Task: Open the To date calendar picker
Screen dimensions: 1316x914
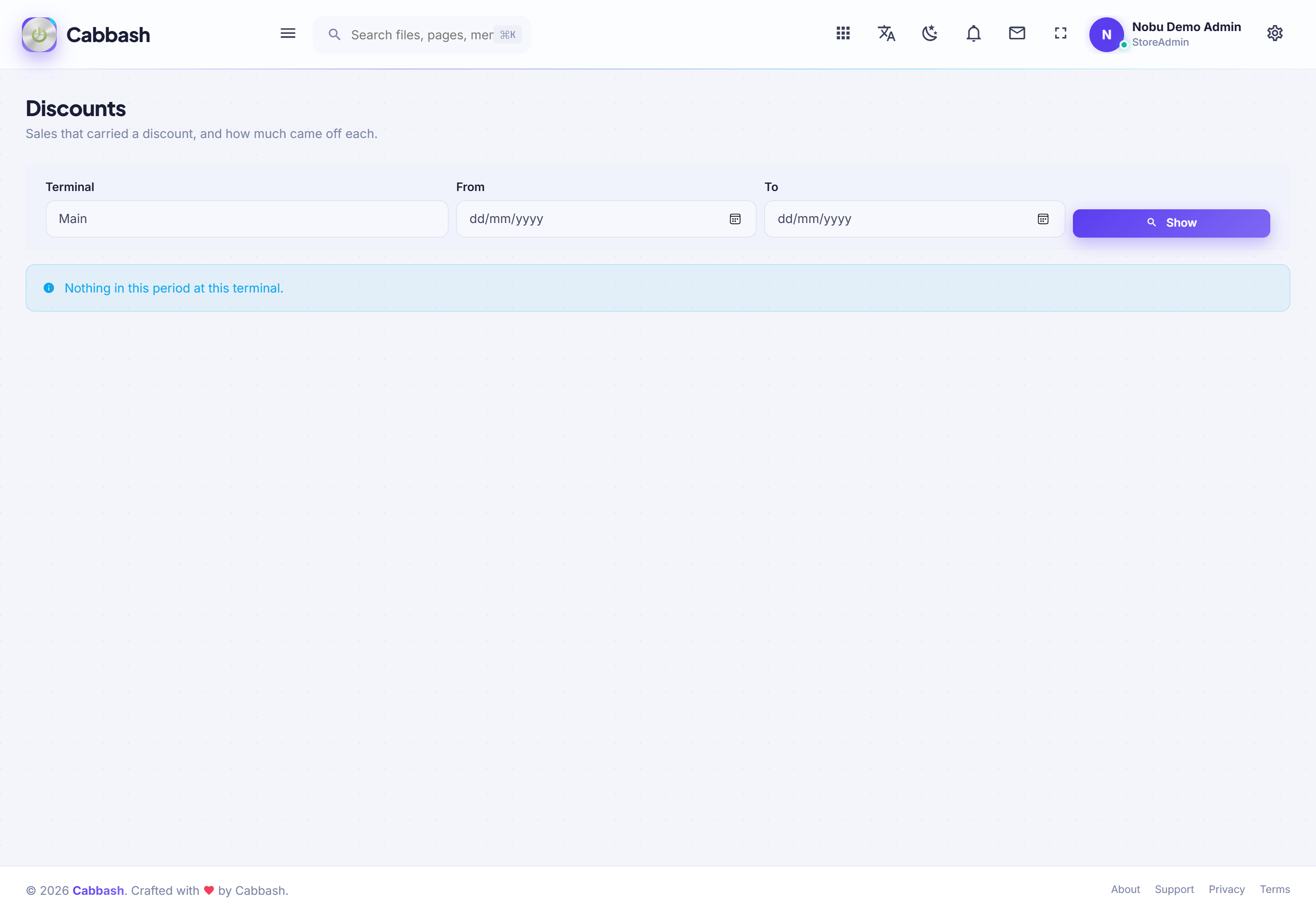Action: (x=1043, y=219)
